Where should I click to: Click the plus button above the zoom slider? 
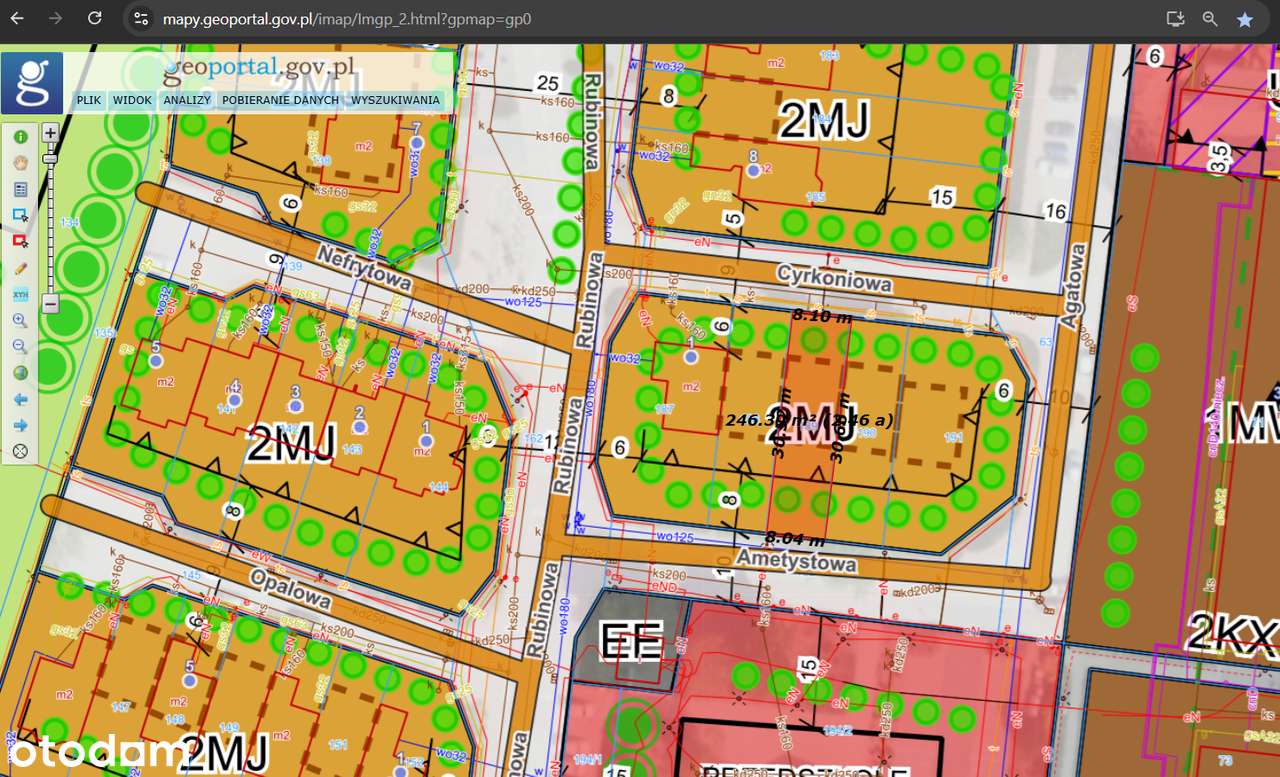coord(48,131)
